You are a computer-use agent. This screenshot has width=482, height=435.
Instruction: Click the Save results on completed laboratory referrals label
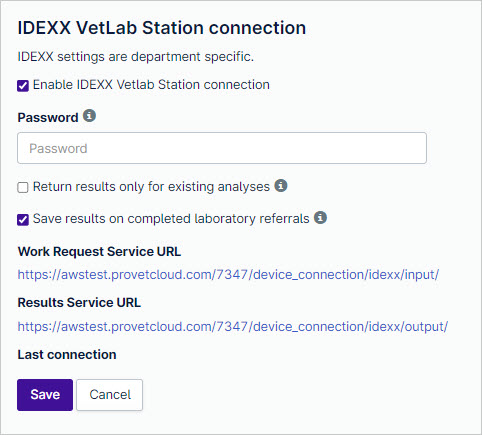(x=171, y=219)
